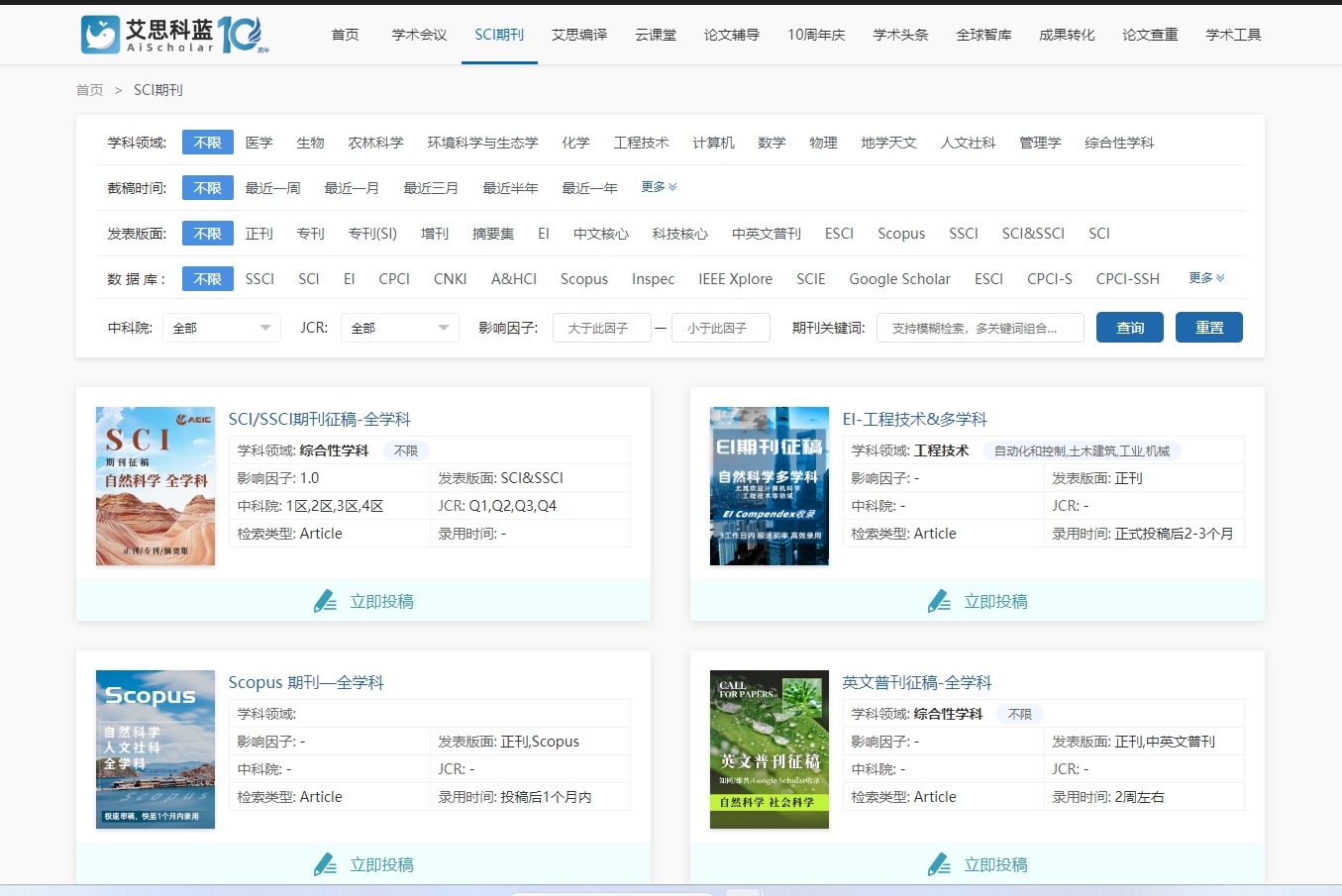
Task: Open 10周年庆 navigation item
Action: pos(816,35)
